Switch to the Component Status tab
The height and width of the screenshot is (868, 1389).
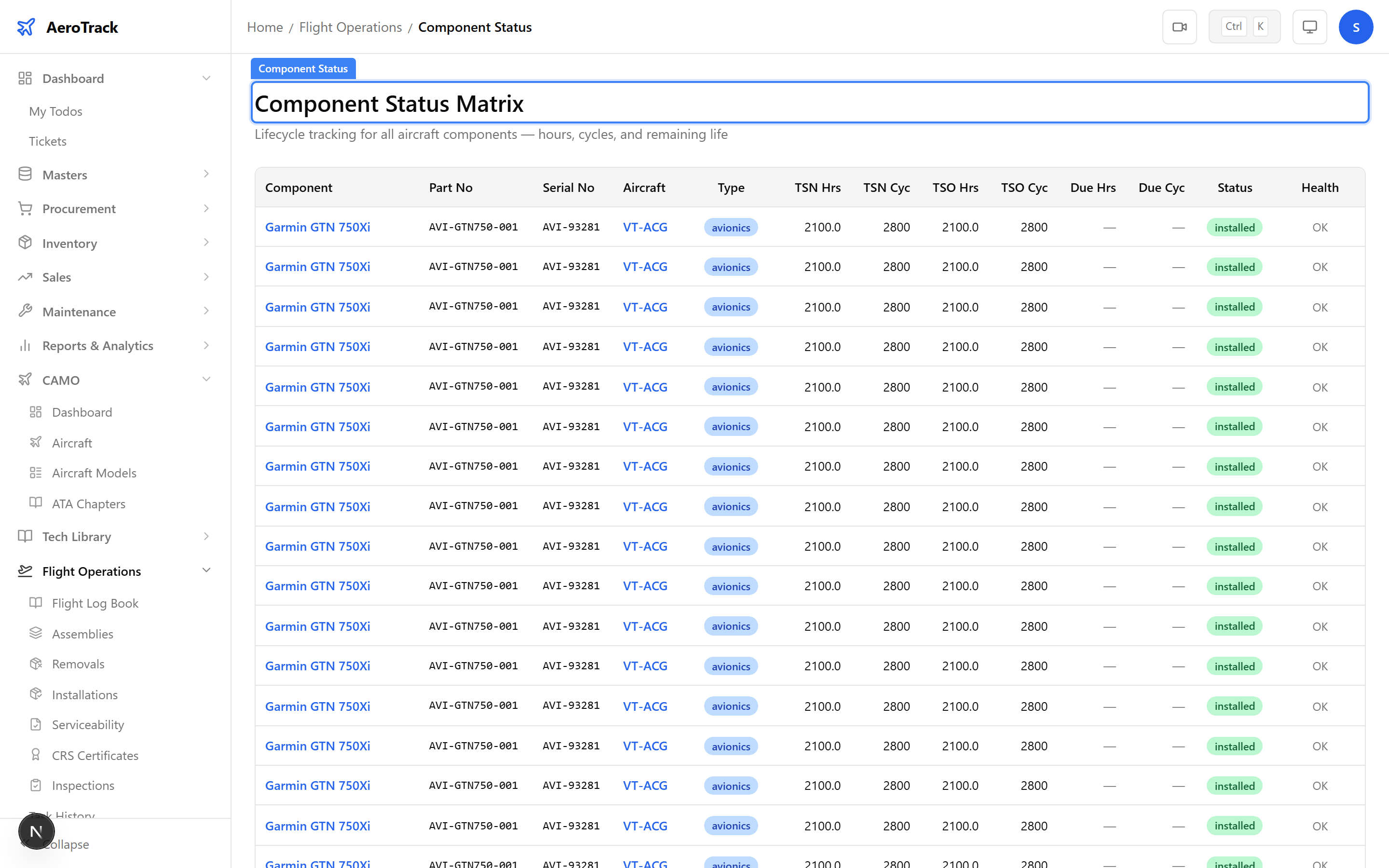tap(303, 68)
